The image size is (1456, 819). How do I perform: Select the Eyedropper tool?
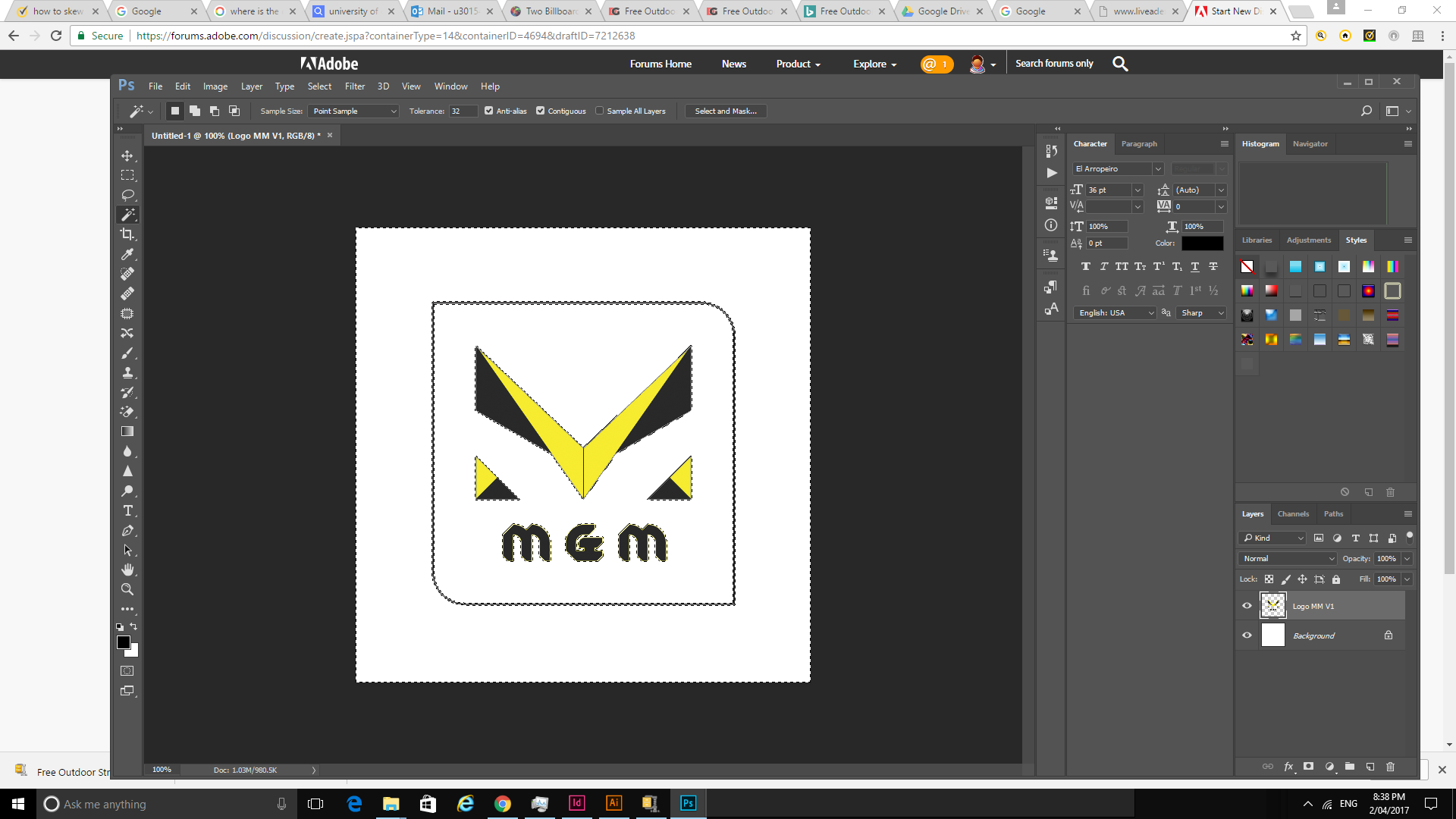pyautogui.click(x=127, y=254)
